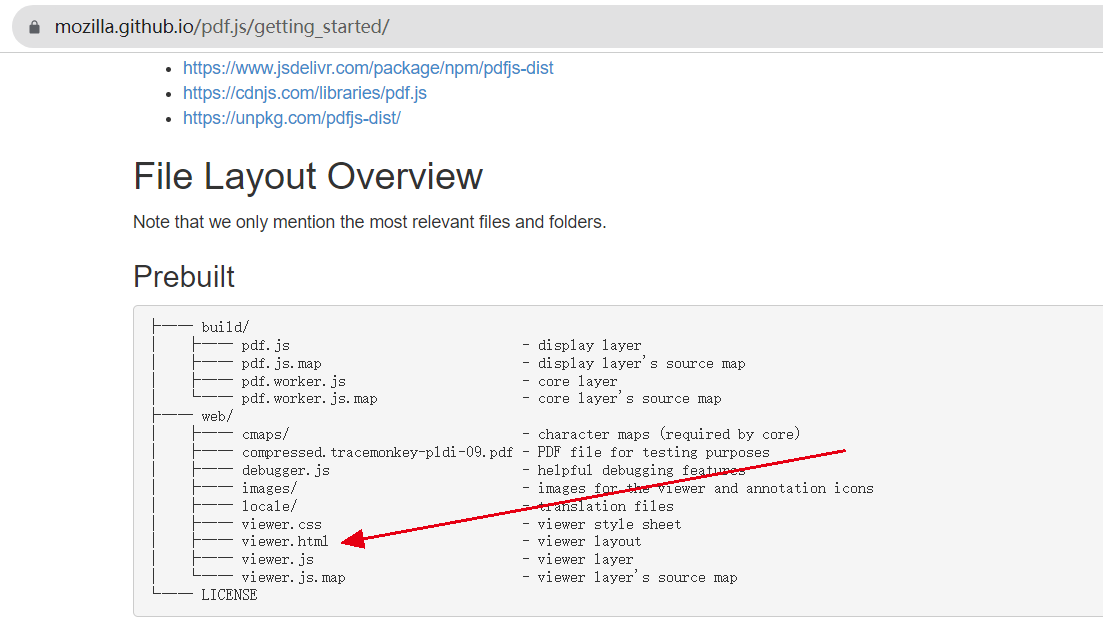Select the viewer.html file entry pointed by arrow
The image size is (1103, 623).
click(283, 541)
